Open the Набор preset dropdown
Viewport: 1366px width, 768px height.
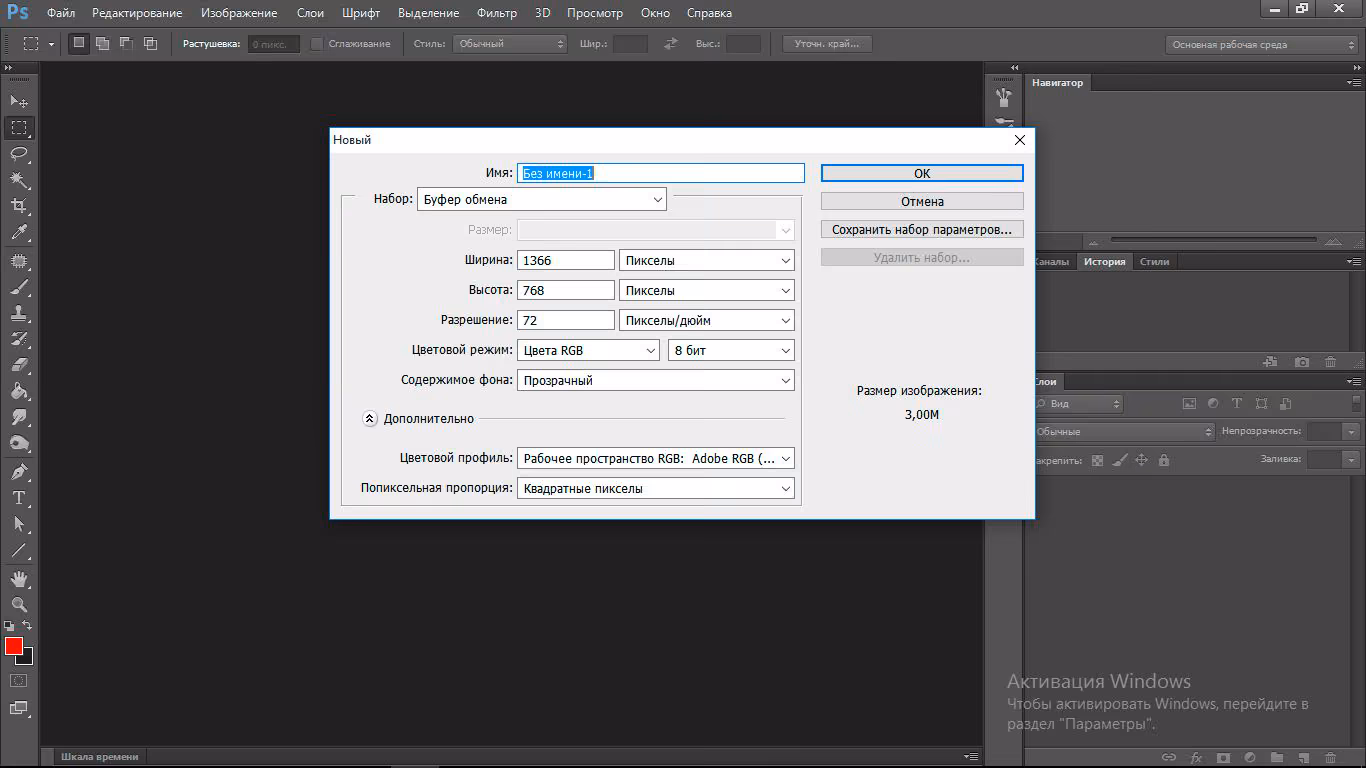[542, 199]
